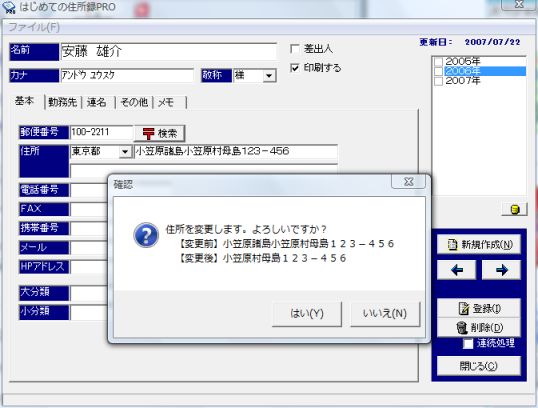Check the 2005年 list checkbox
The width and height of the screenshot is (538, 408).
pyautogui.click(x=438, y=62)
